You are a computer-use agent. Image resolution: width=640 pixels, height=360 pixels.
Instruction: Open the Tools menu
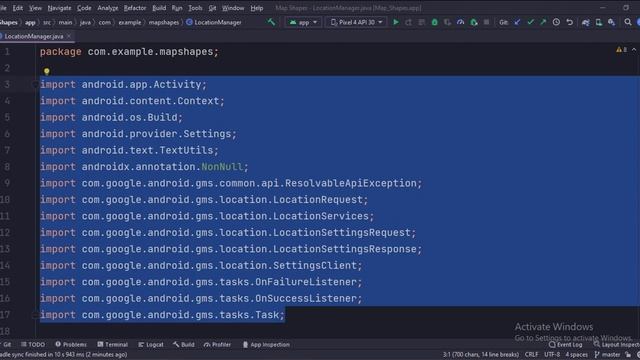click(x=195, y=8)
